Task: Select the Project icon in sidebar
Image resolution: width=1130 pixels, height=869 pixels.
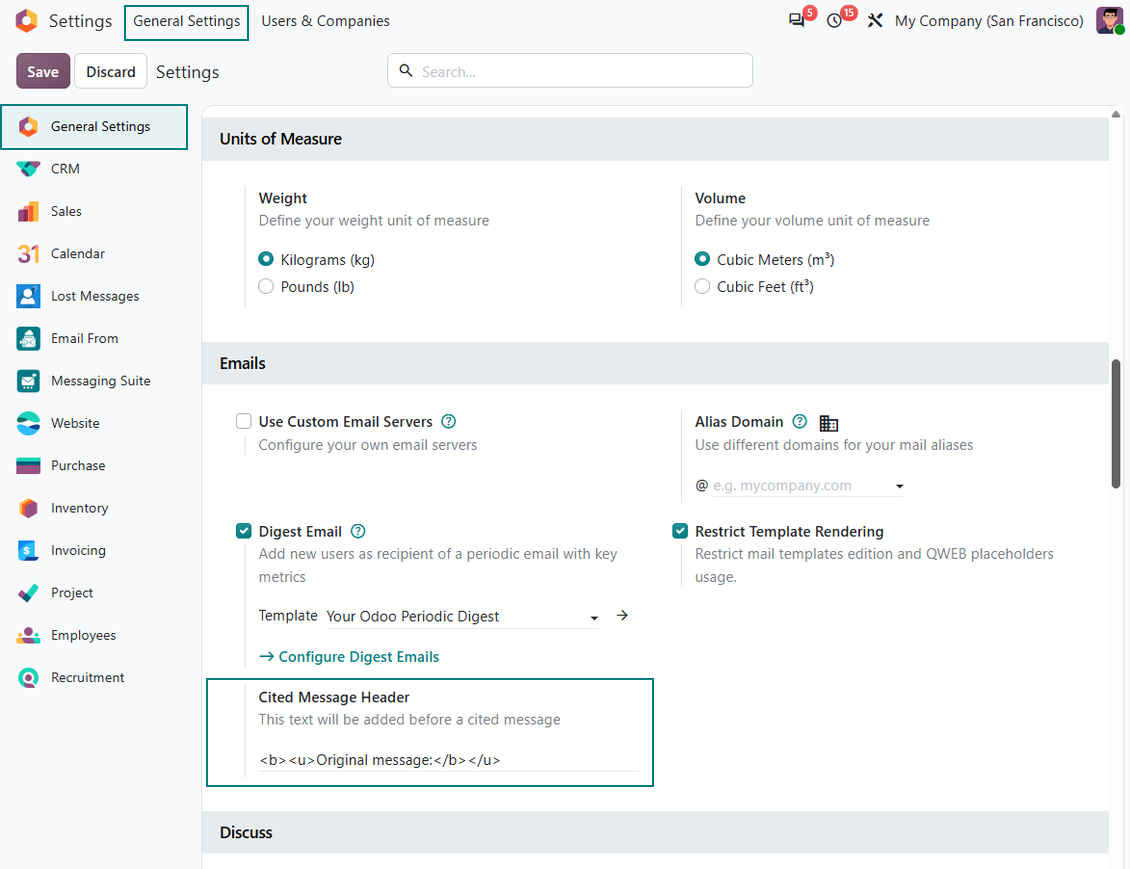Action: pos(28,593)
